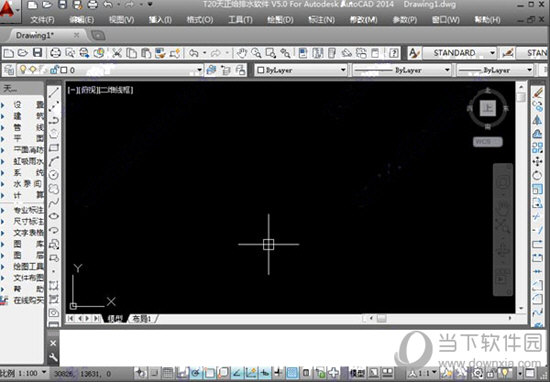The height and width of the screenshot is (382, 550).
Task: Click the Chamfer tool
Action: 537,285
